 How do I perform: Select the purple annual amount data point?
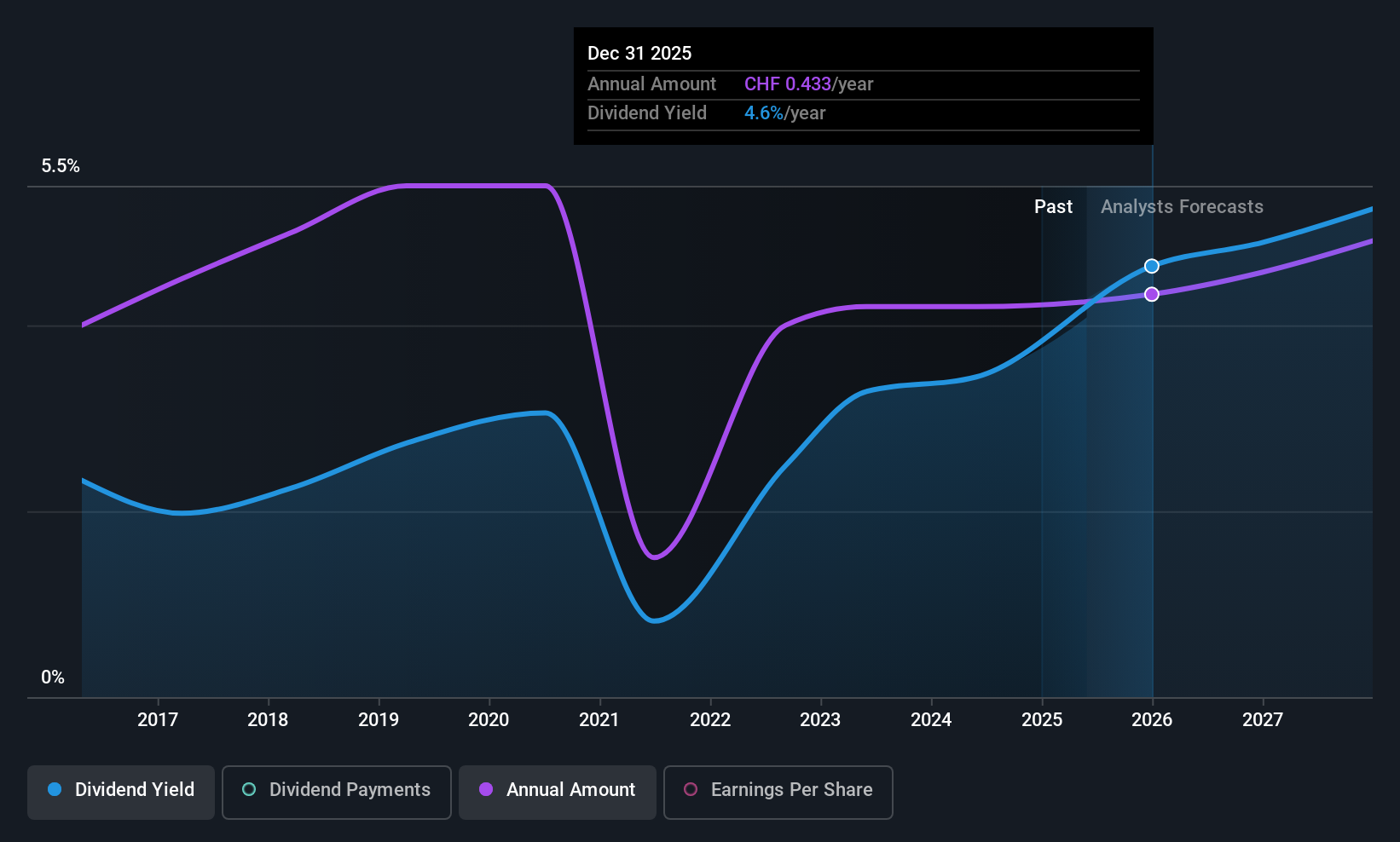(x=1152, y=294)
